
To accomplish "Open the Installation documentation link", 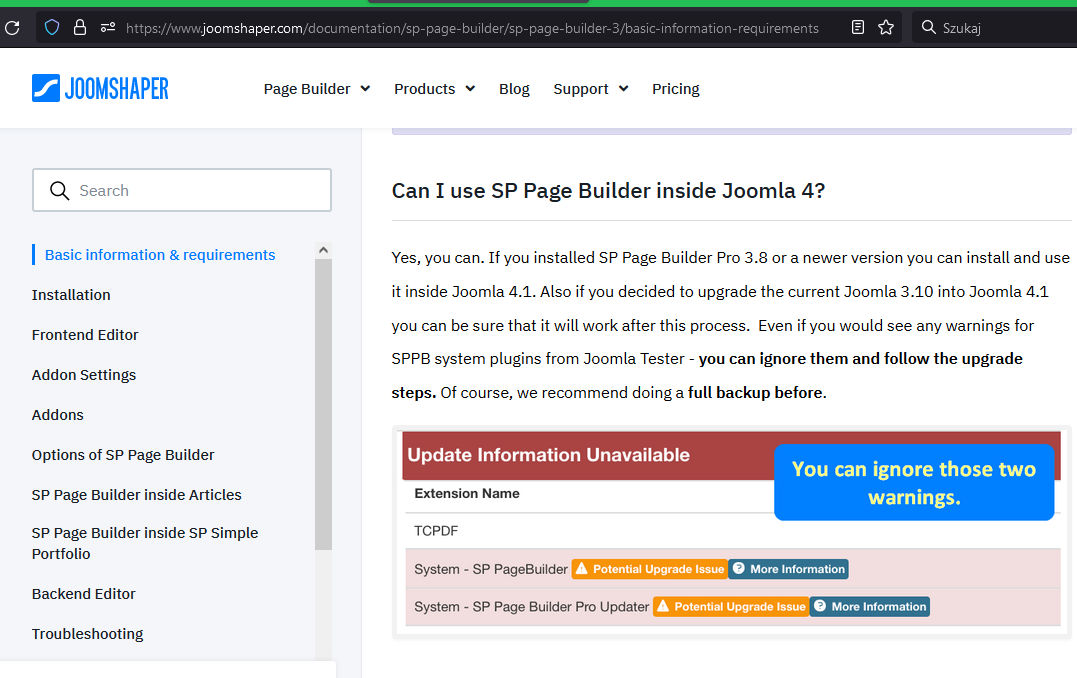I will click(x=71, y=295).
